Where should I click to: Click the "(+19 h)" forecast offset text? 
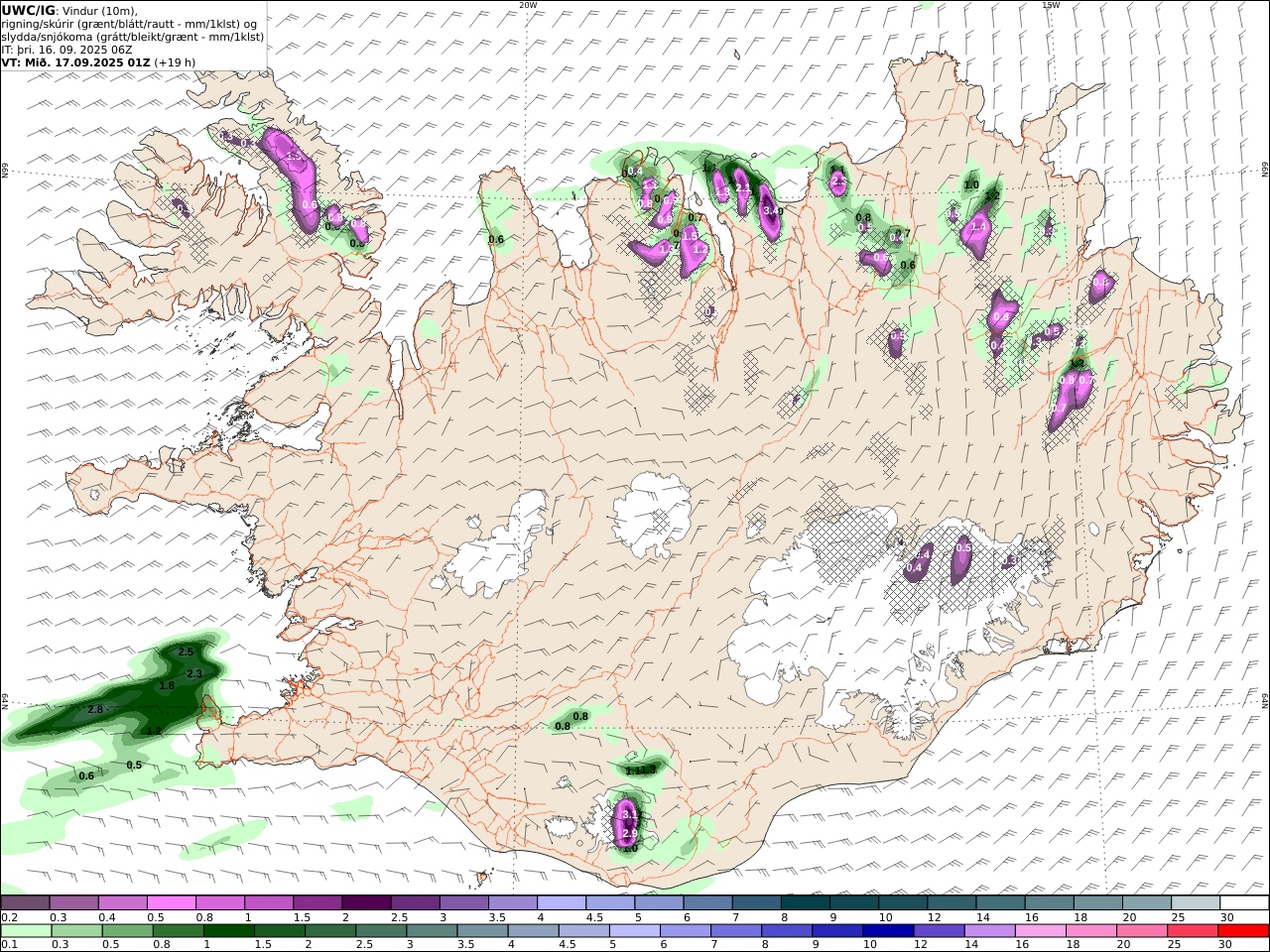pyautogui.click(x=175, y=62)
